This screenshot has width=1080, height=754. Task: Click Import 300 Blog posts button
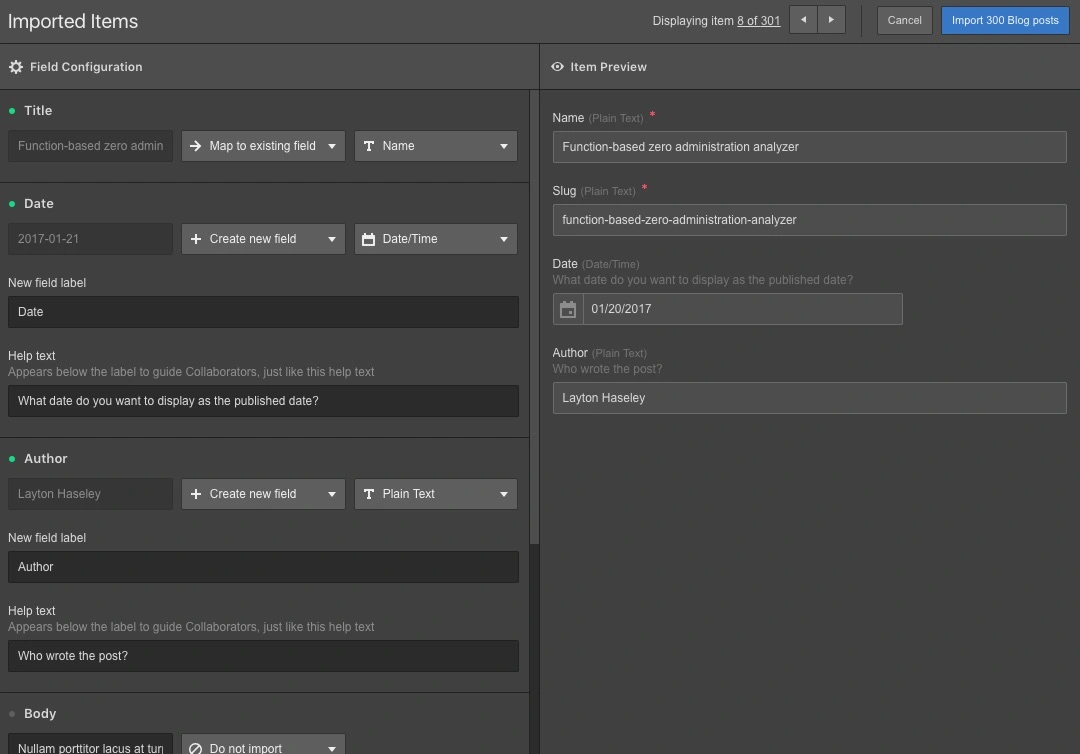click(x=1005, y=20)
